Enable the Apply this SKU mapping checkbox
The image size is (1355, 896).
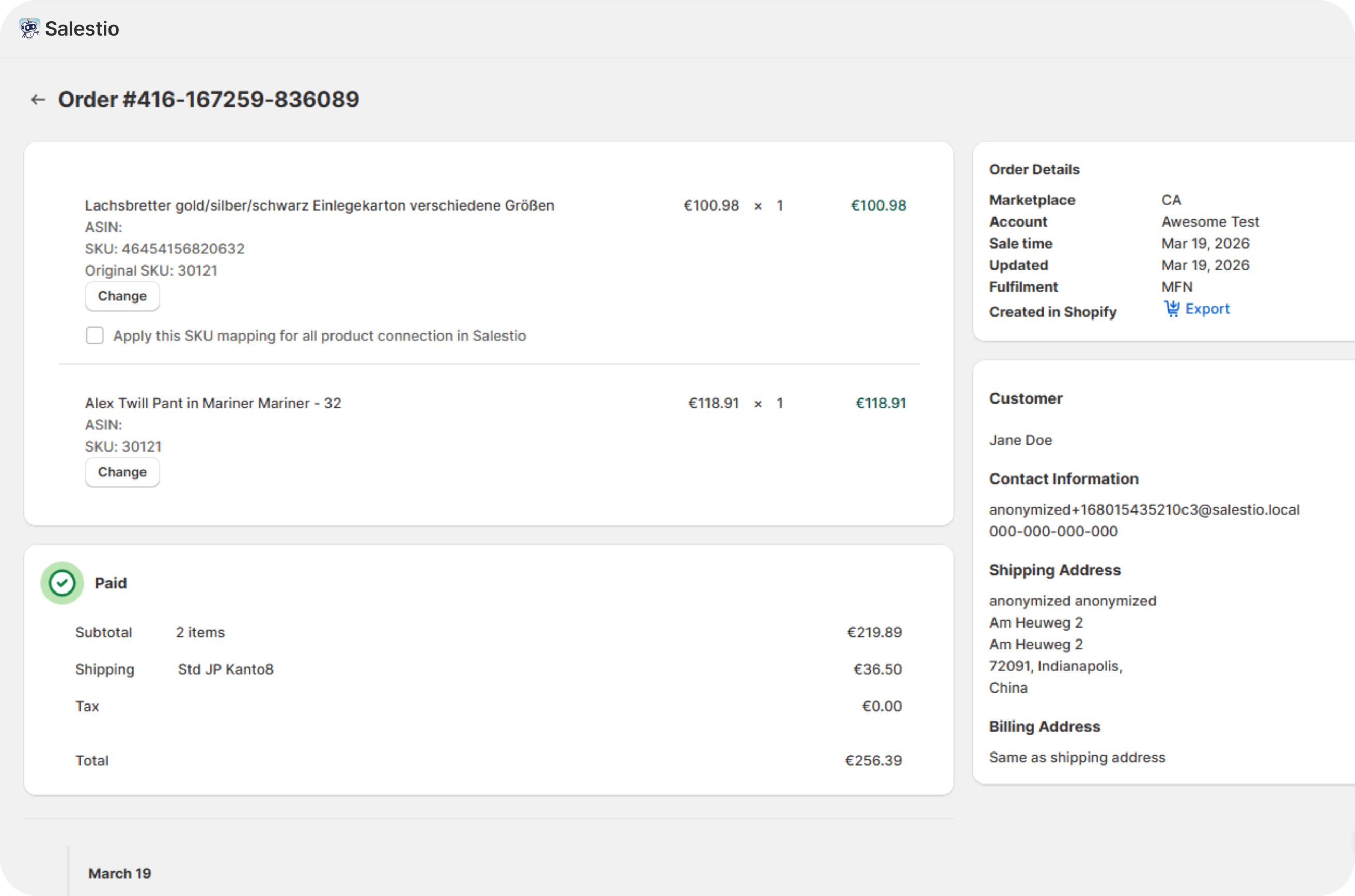click(x=94, y=335)
